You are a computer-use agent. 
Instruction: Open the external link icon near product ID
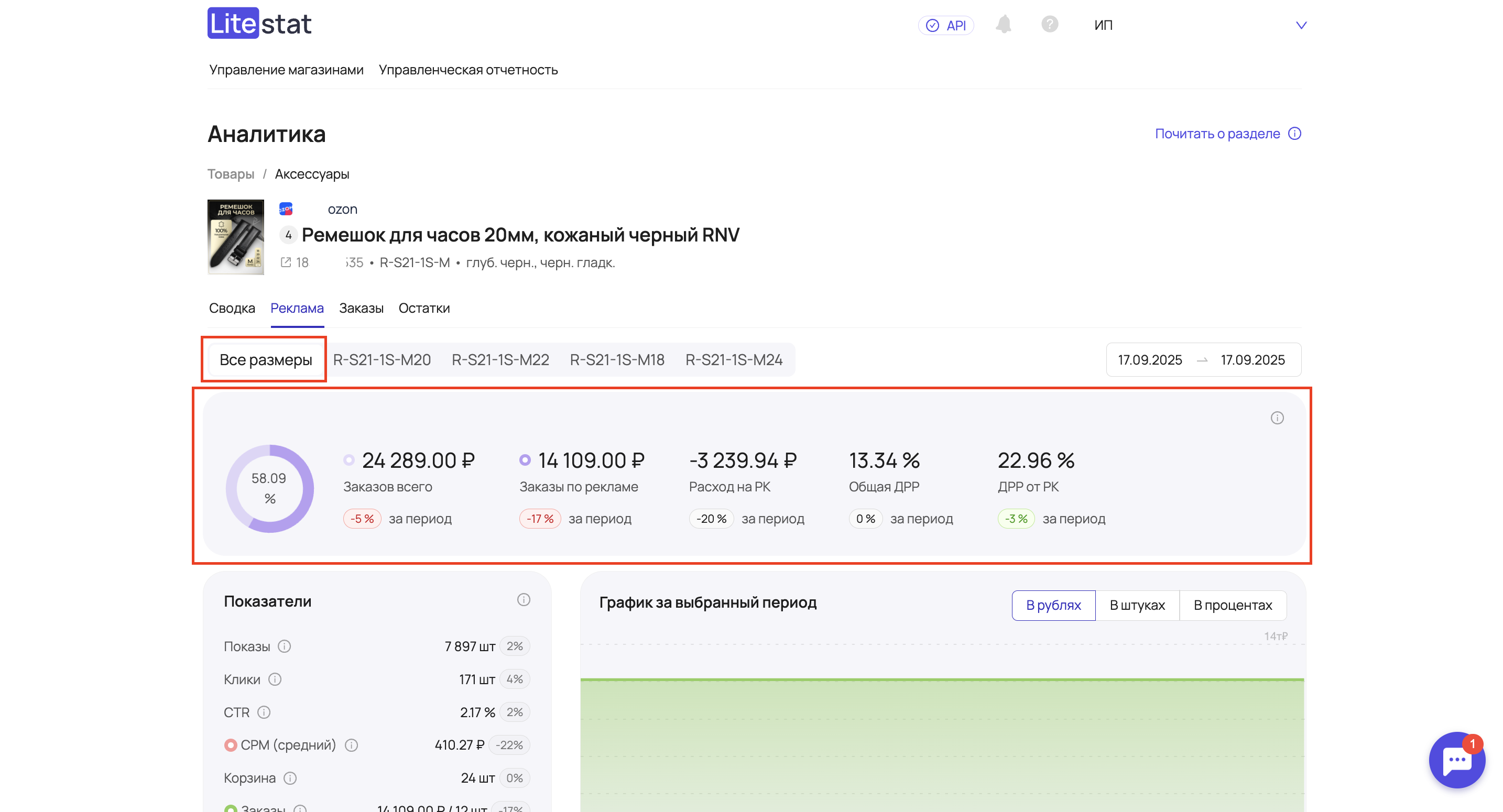tap(286, 262)
